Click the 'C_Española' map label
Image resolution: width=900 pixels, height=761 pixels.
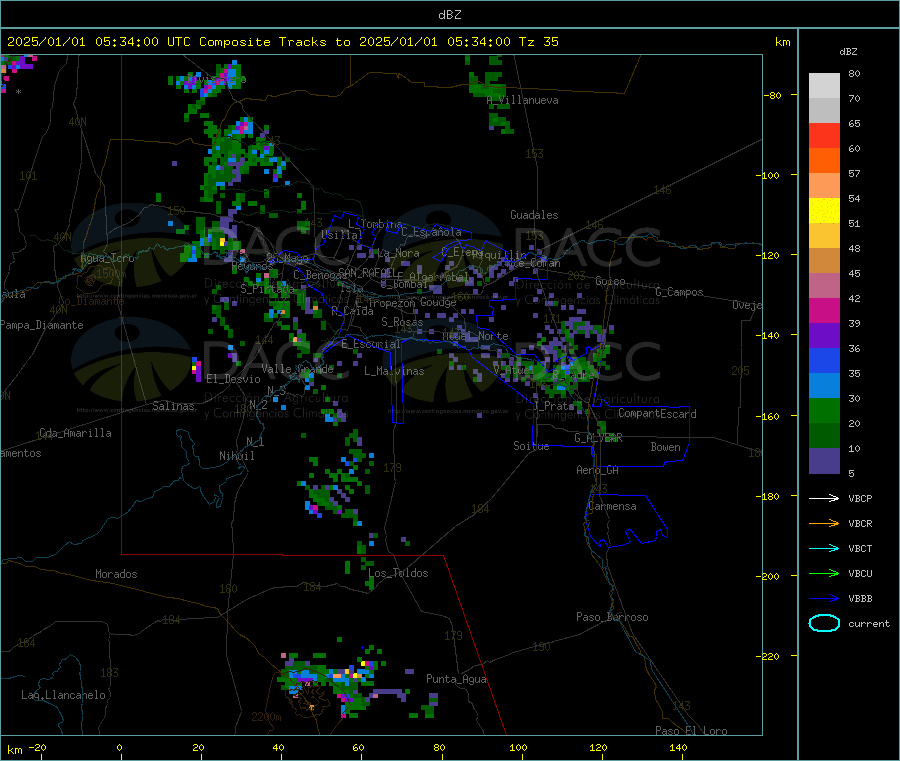click(x=431, y=232)
